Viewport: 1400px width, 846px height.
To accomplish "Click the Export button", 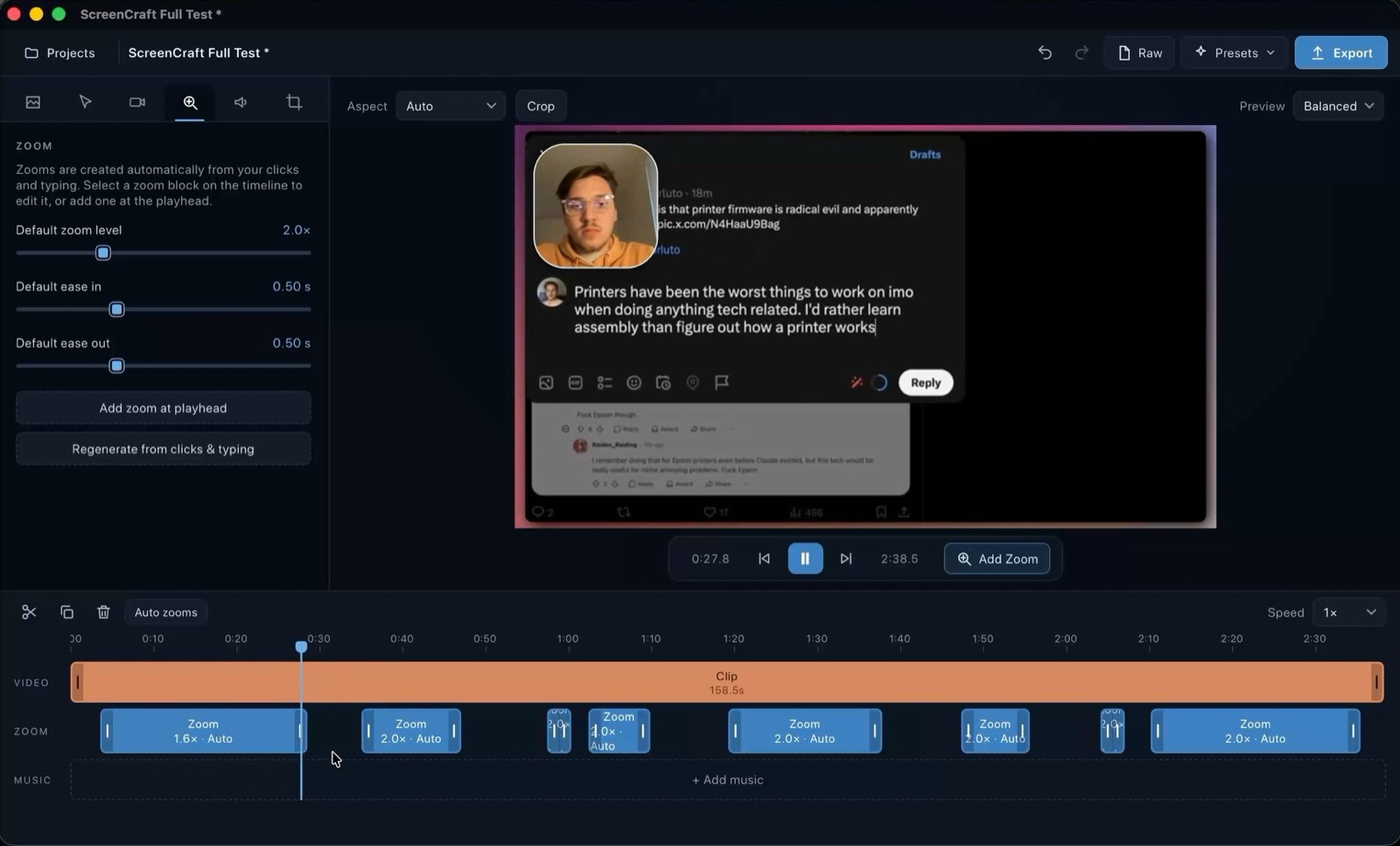I will coord(1341,52).
